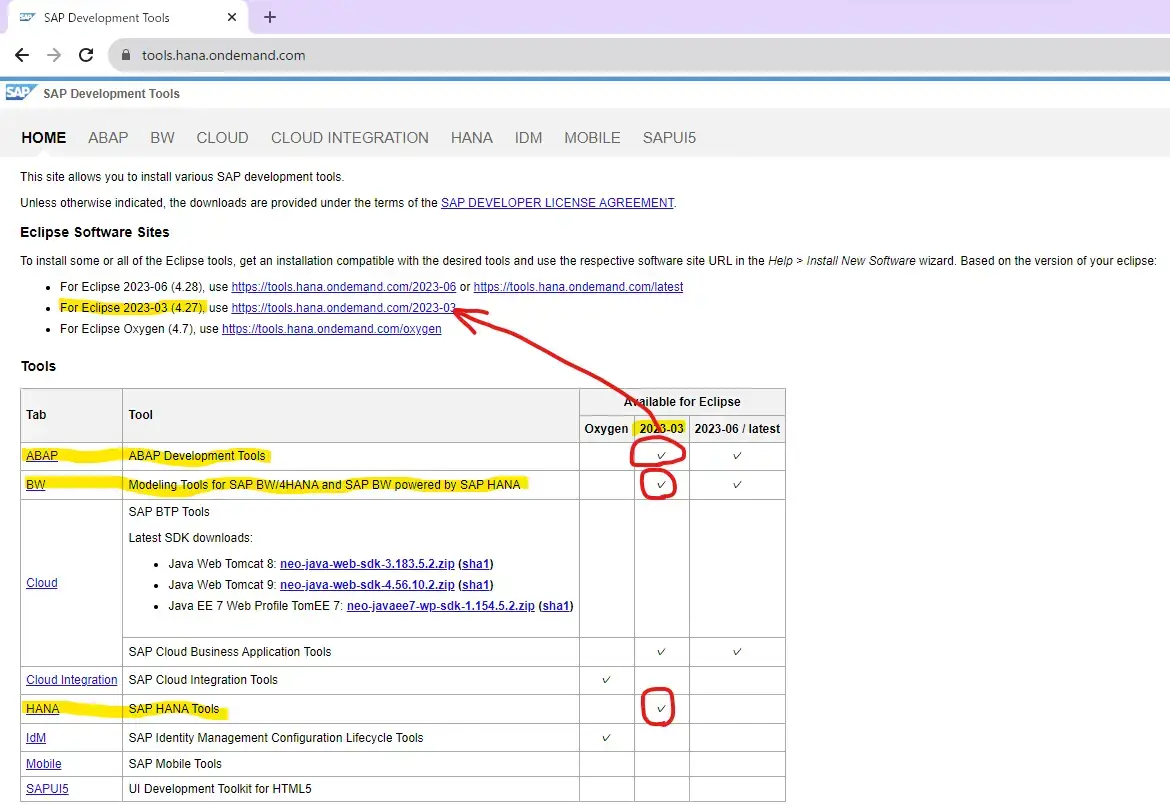
Task: Click the 'Oxygen' column header
Action: coord(606,428)
